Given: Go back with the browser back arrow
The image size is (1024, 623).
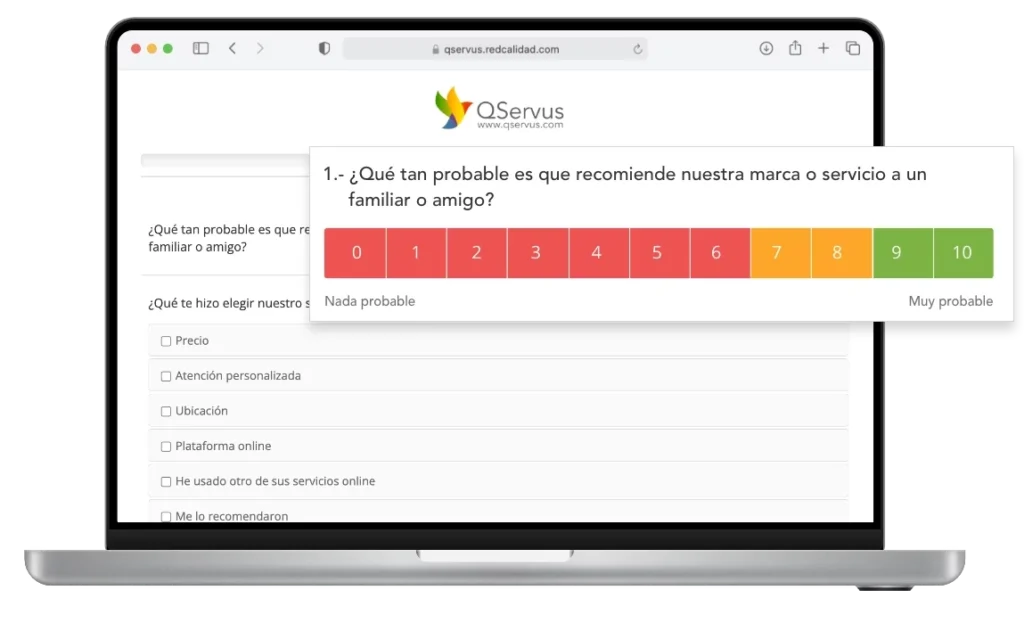Looking at the screenshot, I should [232, 48].
